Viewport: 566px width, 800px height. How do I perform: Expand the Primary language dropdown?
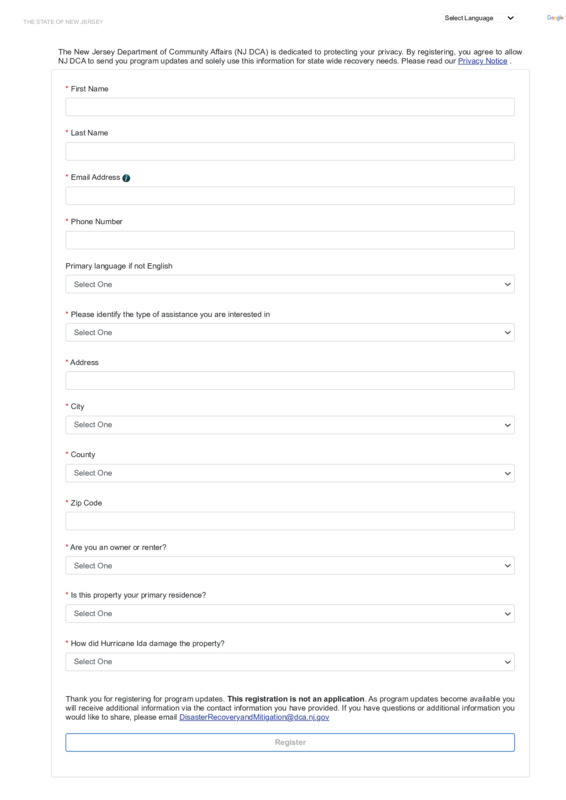point(290,284)
